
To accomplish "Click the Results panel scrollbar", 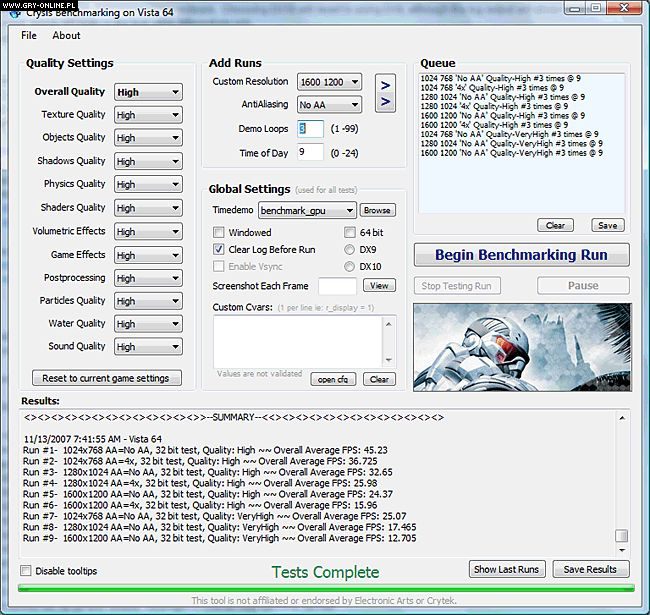I will [622, 480].
